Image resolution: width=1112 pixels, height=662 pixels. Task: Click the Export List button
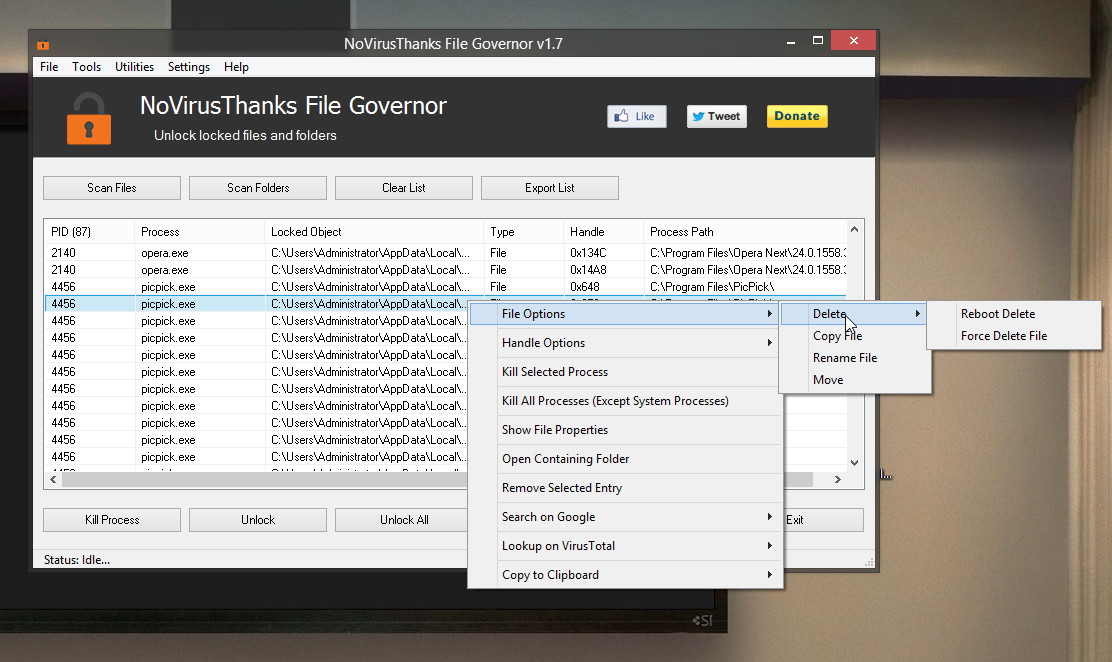[550, 188]
